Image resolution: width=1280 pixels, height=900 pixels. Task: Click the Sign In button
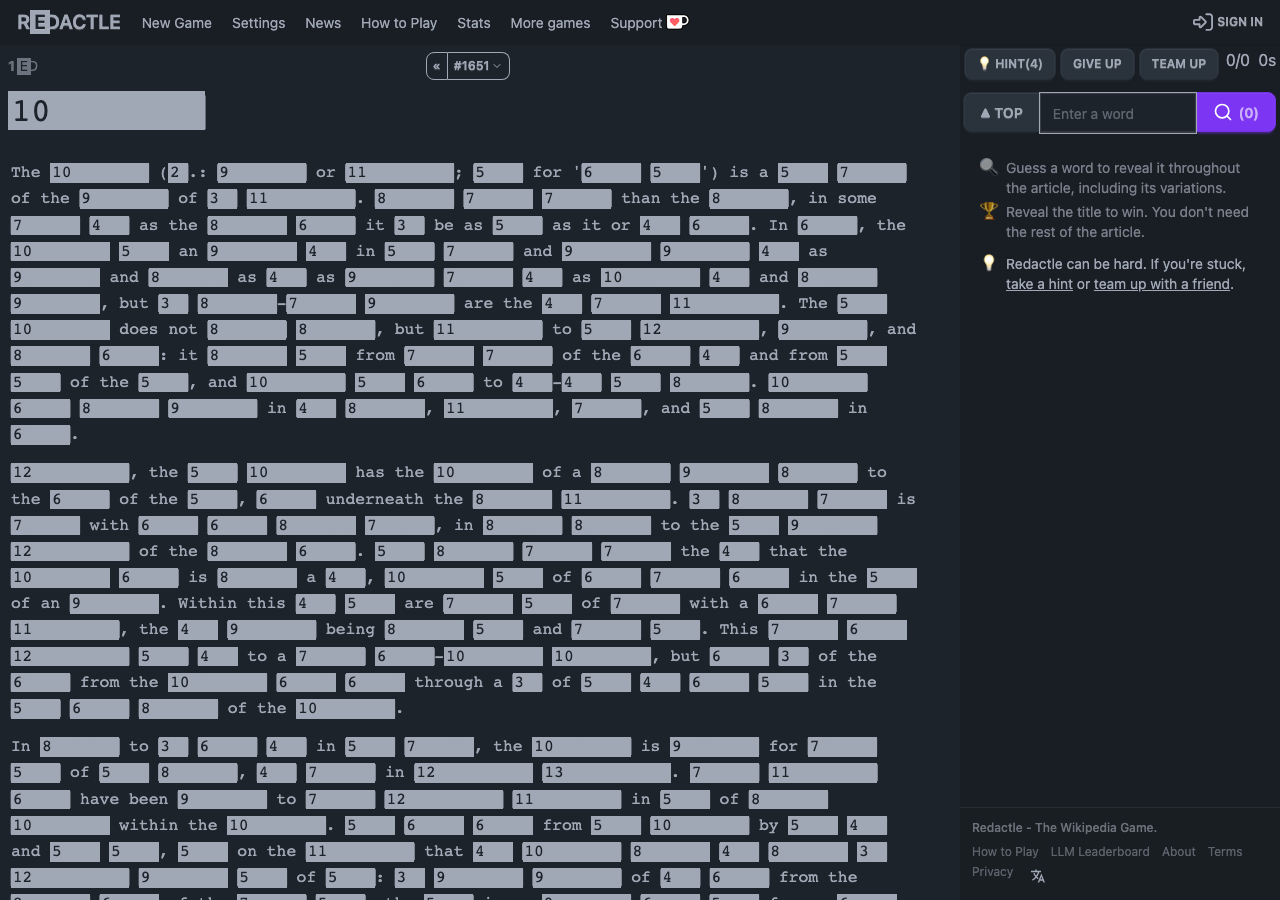click(x=1228, y=22)
